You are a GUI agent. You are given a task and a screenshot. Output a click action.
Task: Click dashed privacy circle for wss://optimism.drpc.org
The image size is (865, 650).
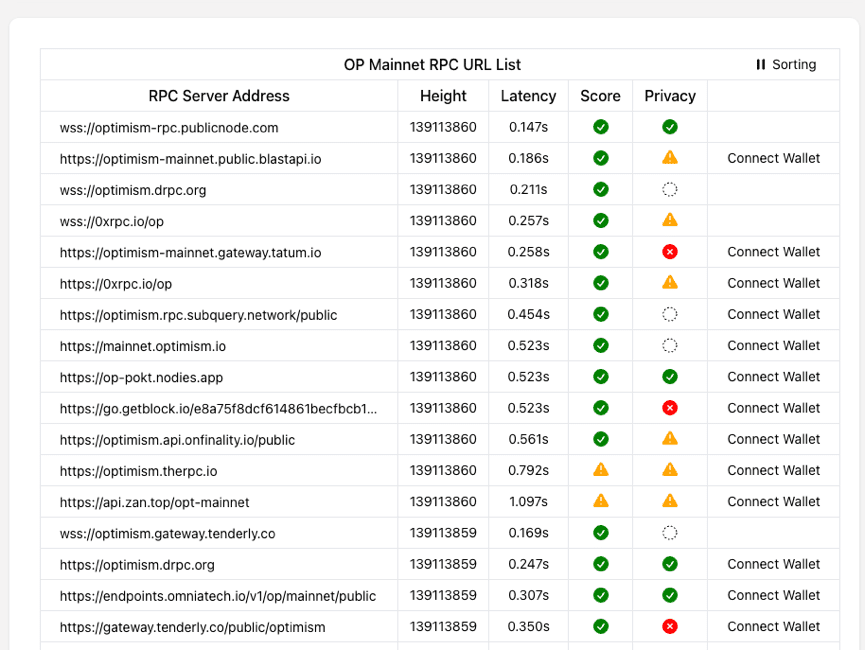click(670, 189)
